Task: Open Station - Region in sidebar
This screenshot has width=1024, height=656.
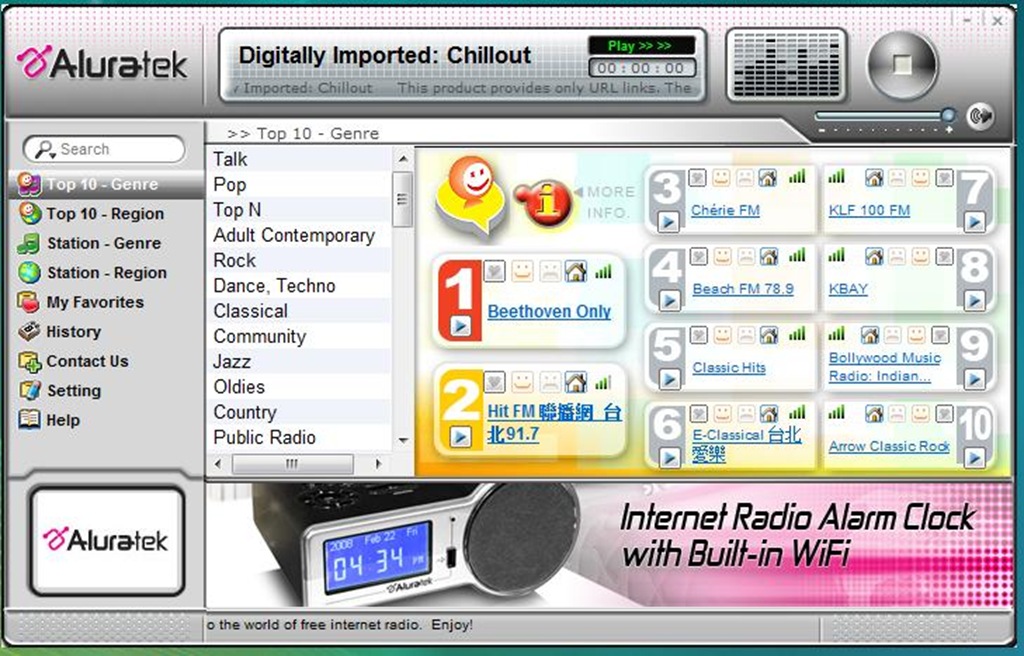Action: pos(106,272)
